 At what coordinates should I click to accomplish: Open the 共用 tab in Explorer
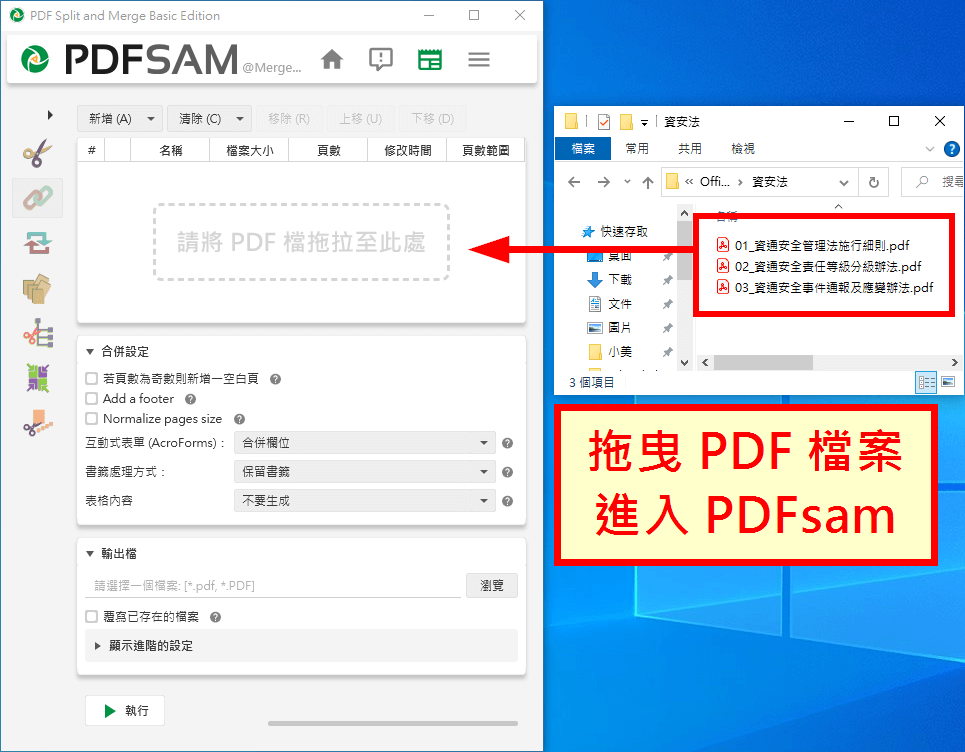(690, 148)
